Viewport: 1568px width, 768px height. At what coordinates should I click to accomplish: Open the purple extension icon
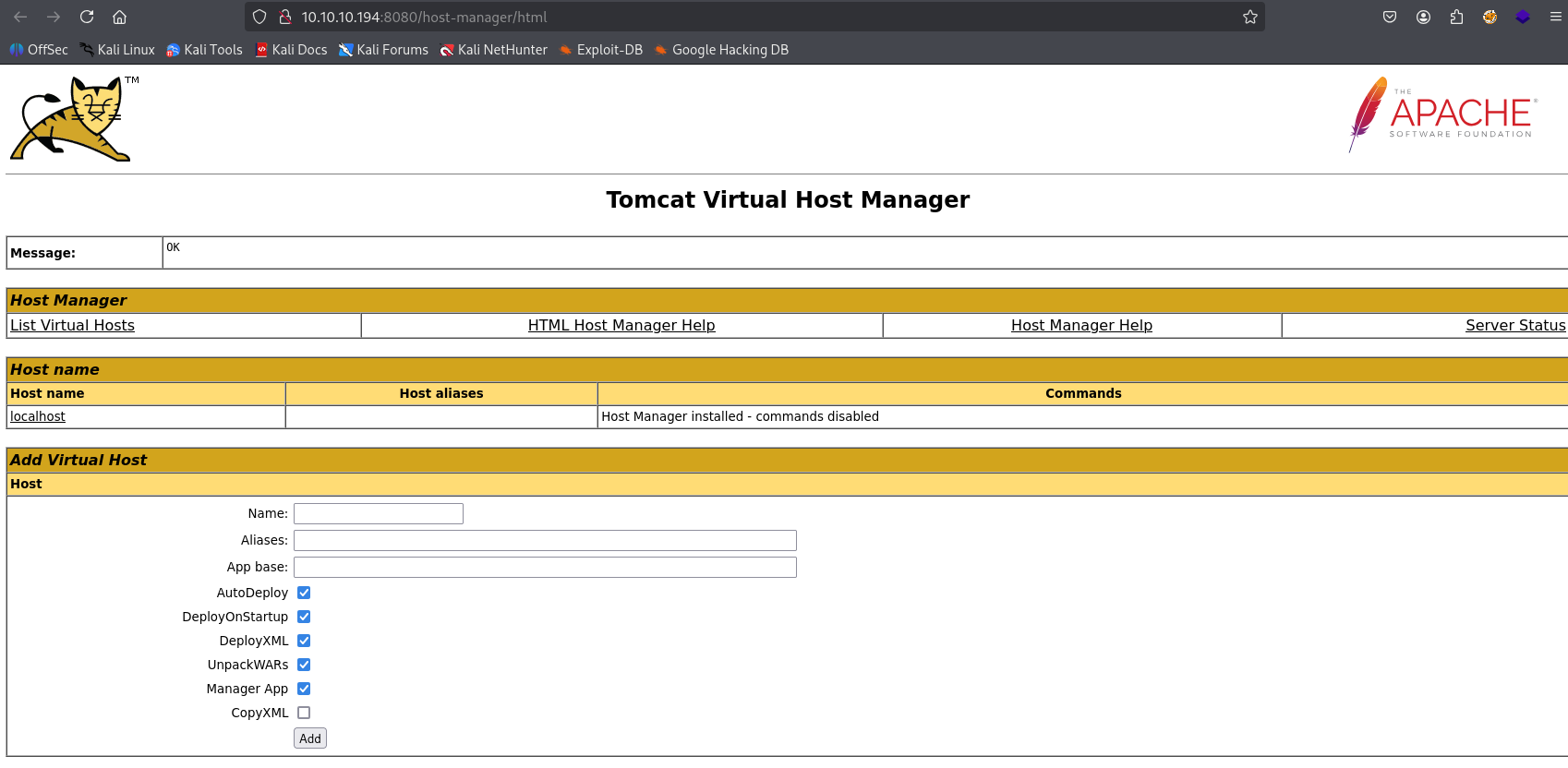click(x=1523, y=17)
